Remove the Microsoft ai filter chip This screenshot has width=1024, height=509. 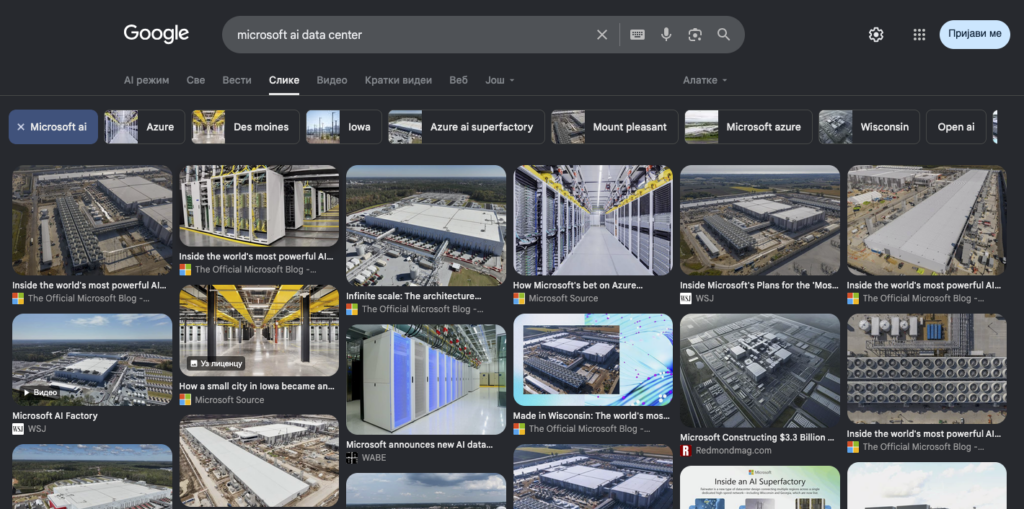click(54, 127)
